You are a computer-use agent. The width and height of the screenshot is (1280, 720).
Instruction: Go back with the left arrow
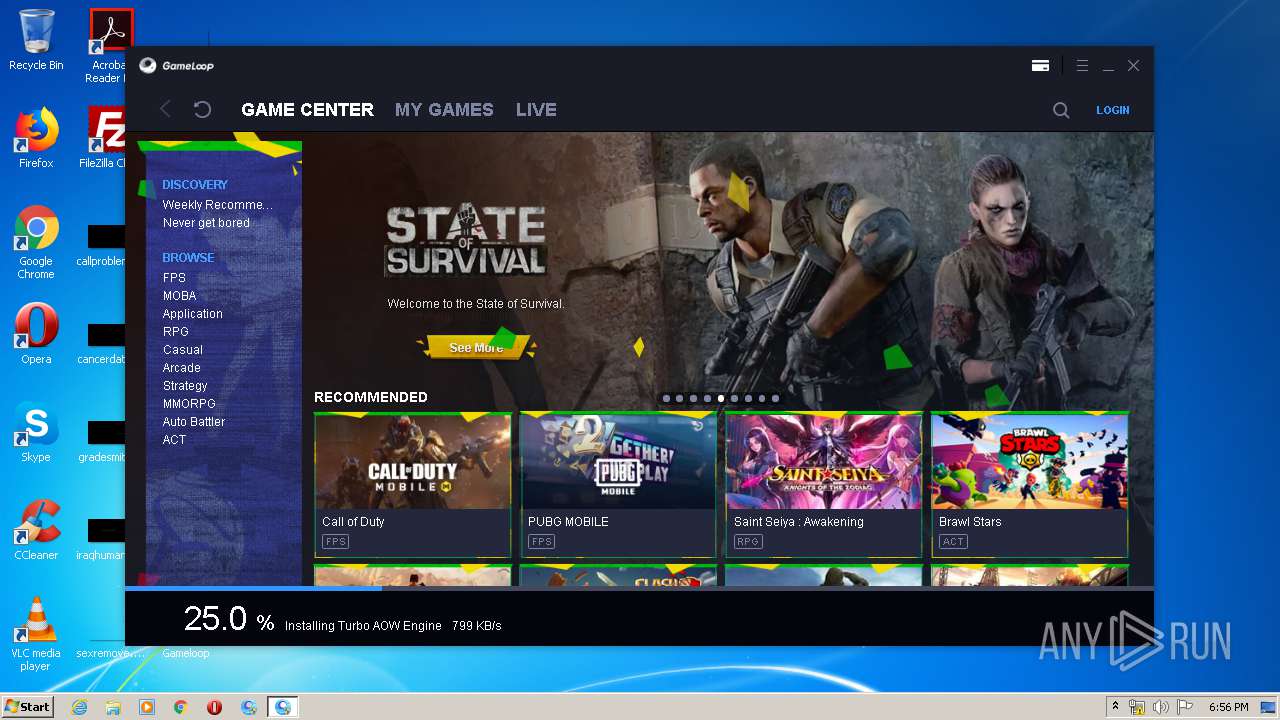coord(166,110)
